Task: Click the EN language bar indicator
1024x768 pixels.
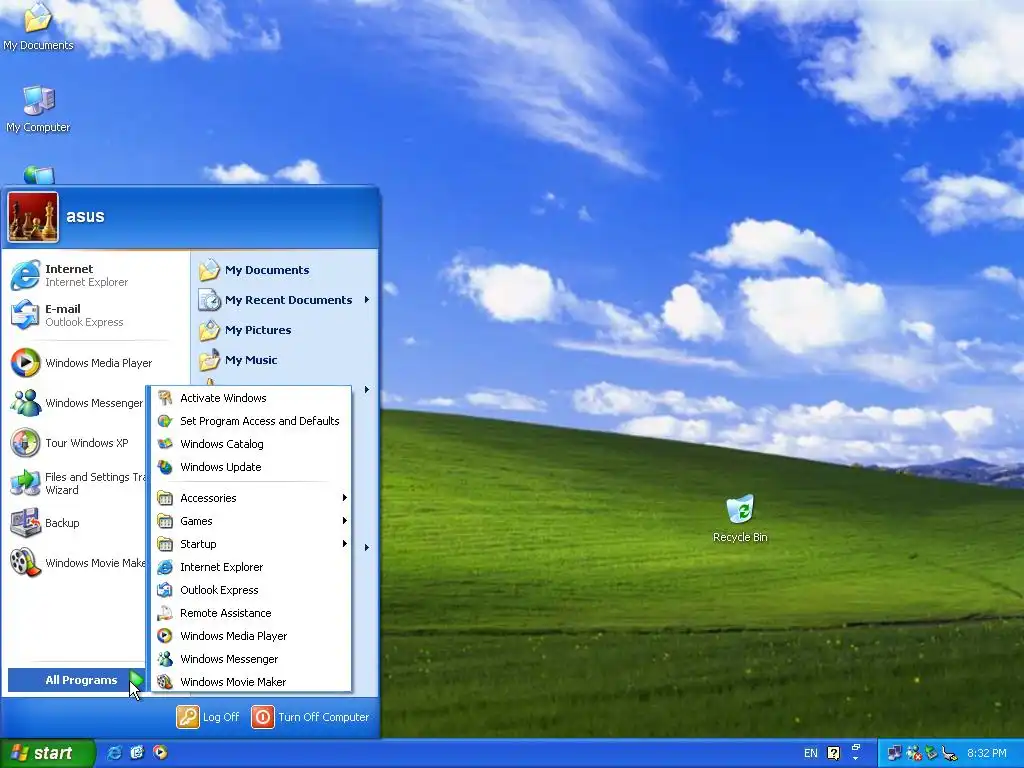Action: [810, 754]
